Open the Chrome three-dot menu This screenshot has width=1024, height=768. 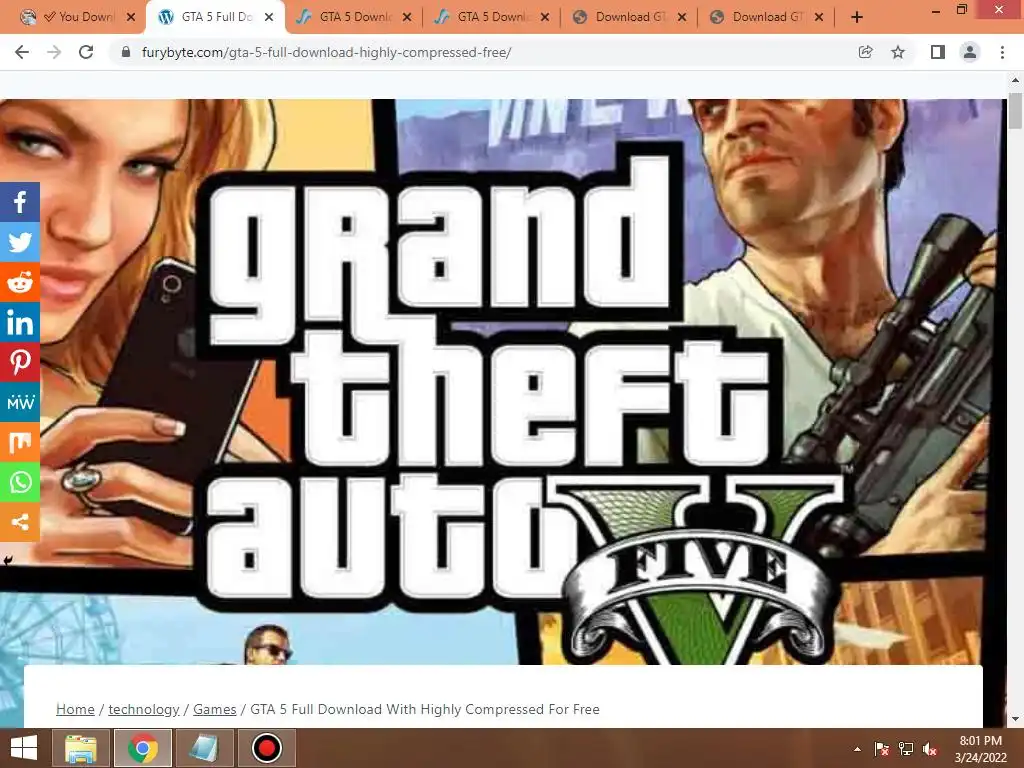(1002, 52)
